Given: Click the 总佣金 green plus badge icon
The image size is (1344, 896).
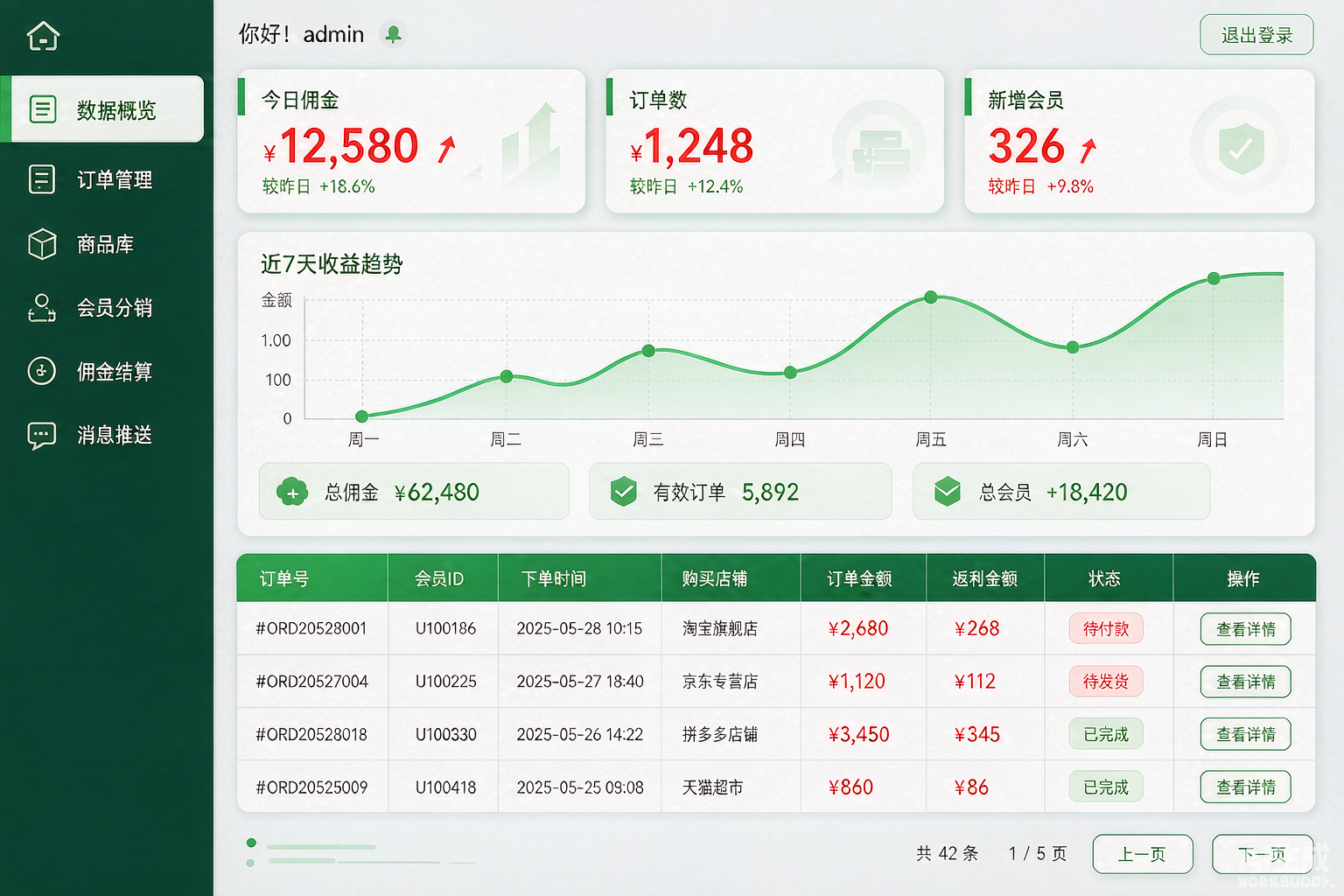Looking at the screenshot, I should coord(292,493).
